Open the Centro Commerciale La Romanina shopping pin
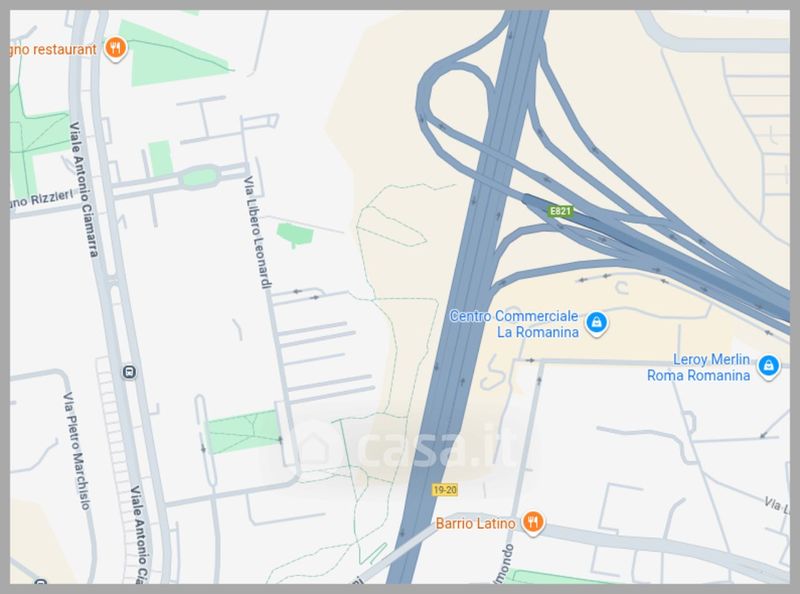This screenshot has height=594, width=800. pos(596,324)
